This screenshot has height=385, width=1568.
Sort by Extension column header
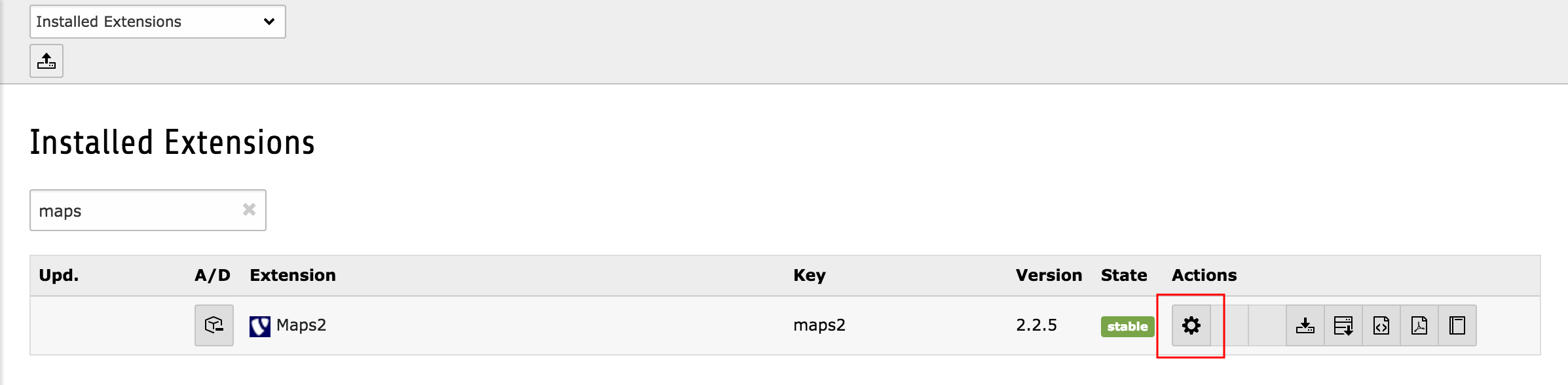pos(293,275)
